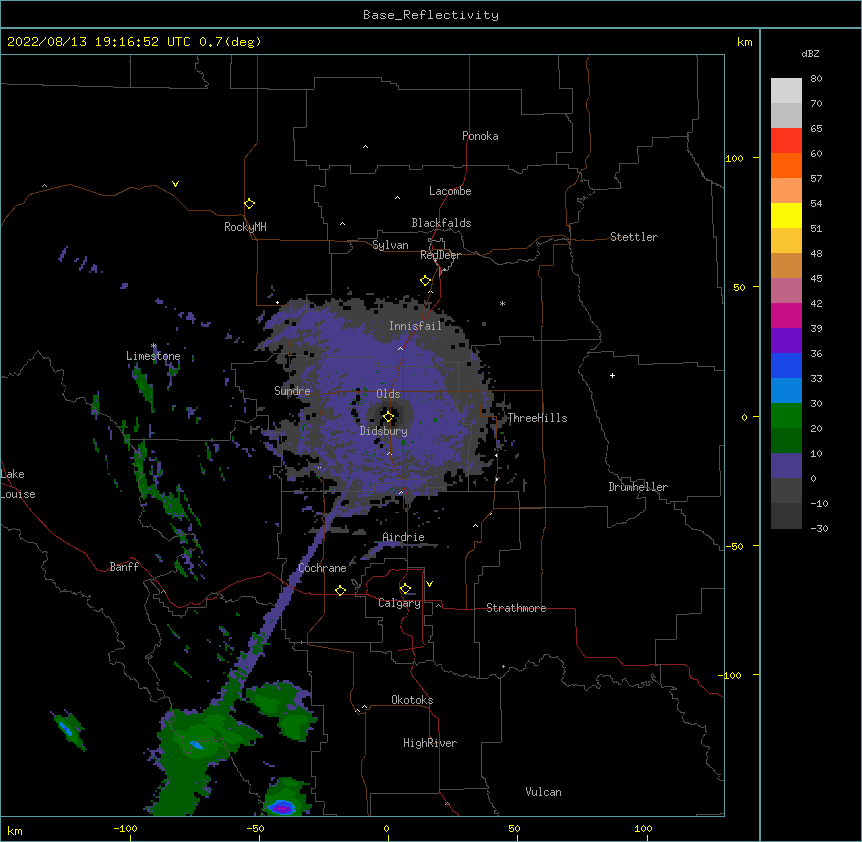The height and width of the screenshot is (842, 862).
Task: Pick the light gray 80 dBZ legend swatch
Action: click(786, 90)
